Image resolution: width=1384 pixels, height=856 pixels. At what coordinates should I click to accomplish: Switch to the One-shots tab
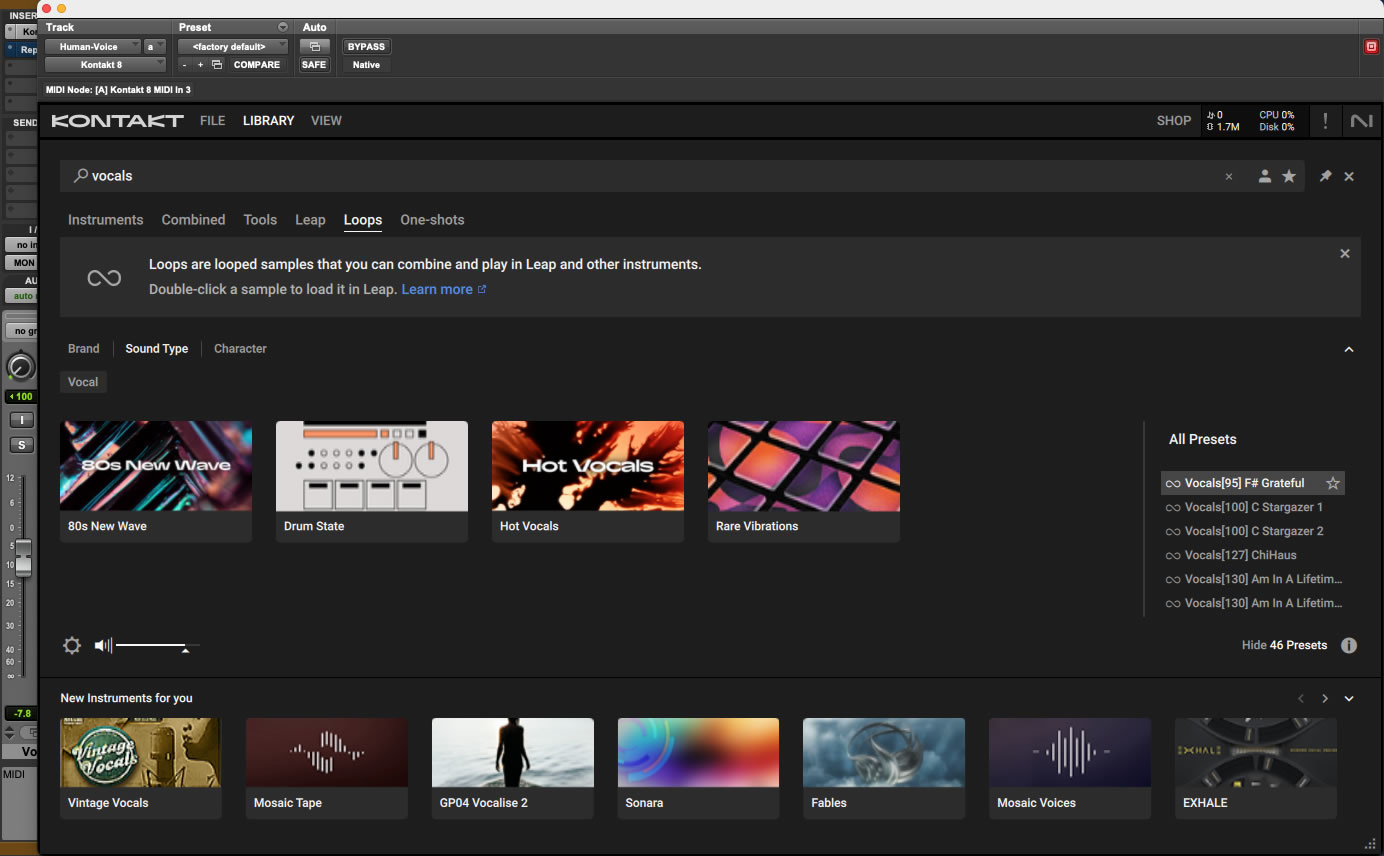432,220
